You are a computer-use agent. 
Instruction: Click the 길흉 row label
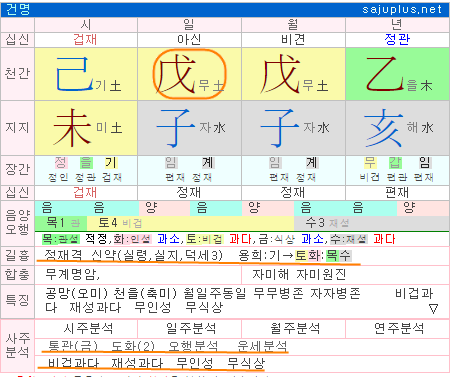(x=17, y=255)
